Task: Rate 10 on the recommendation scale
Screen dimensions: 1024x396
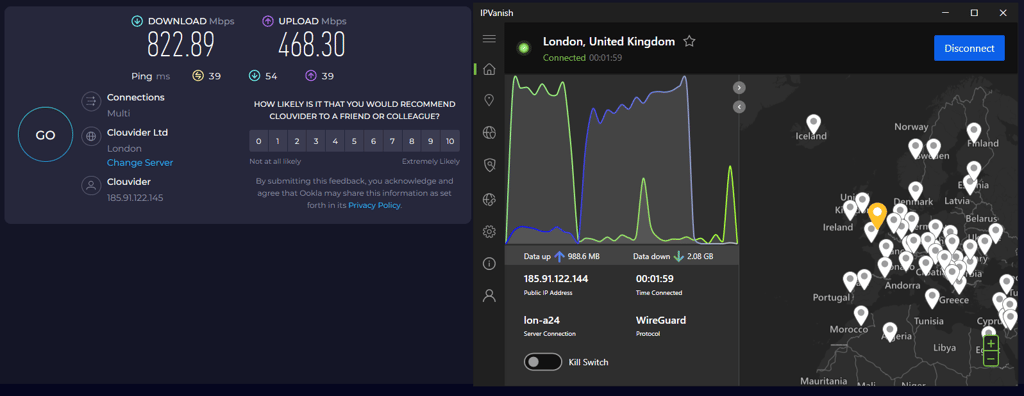Action: click(x=451, y=141)
